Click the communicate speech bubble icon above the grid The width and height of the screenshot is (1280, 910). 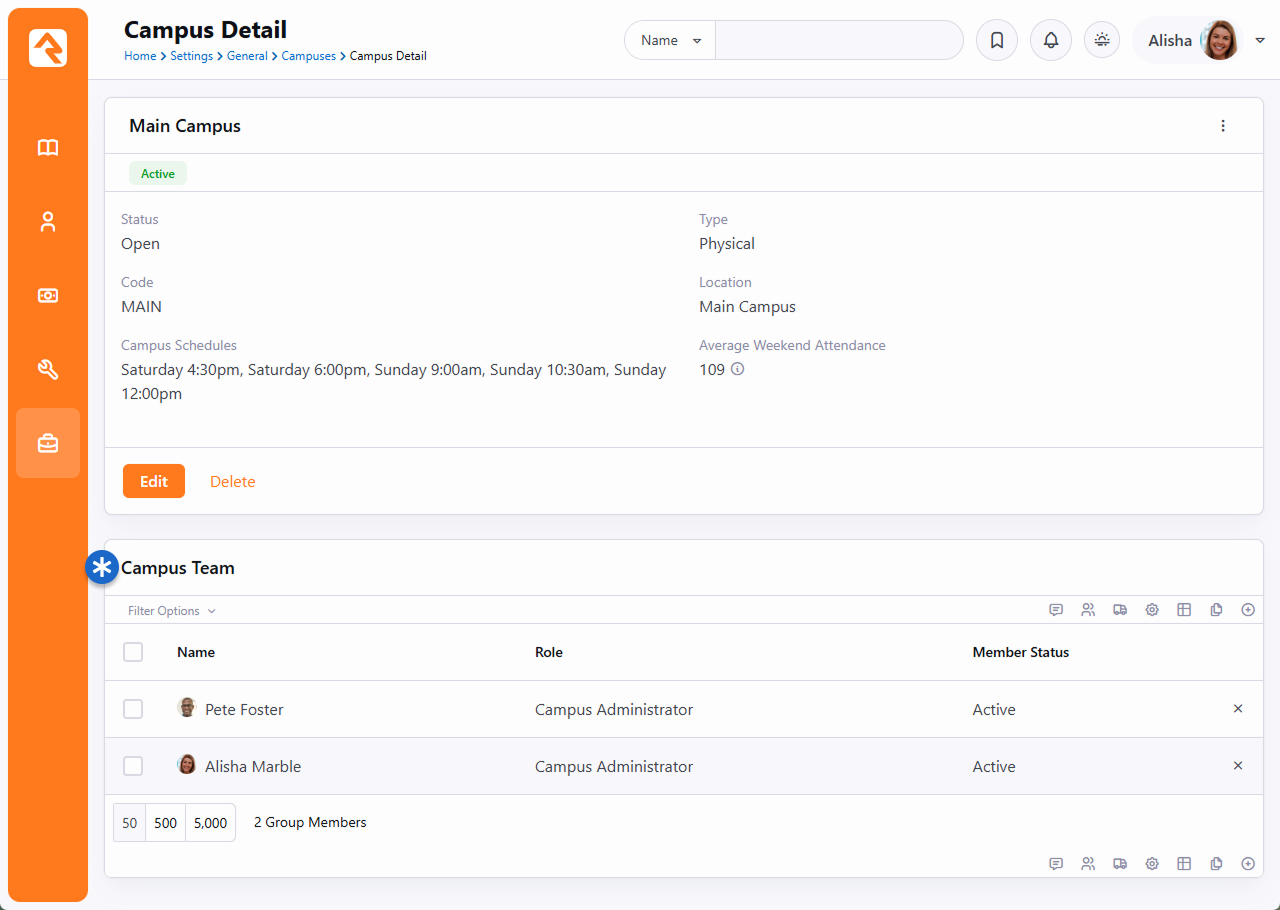(x=1056, y=610)
